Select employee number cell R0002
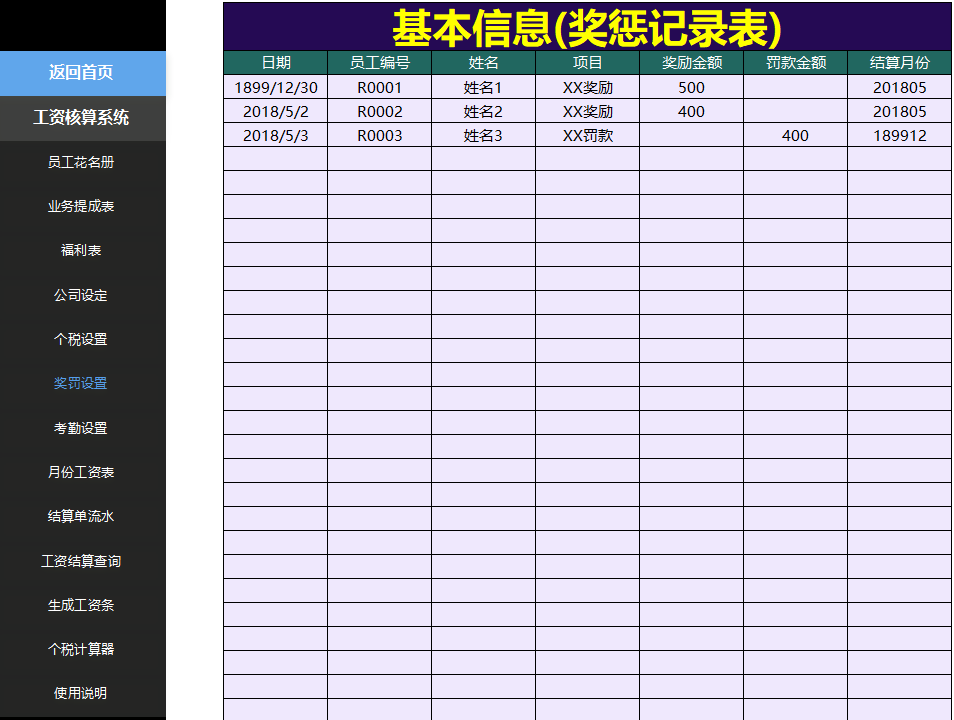The height and width of the screenshot is (720, 954). [380, 111]
